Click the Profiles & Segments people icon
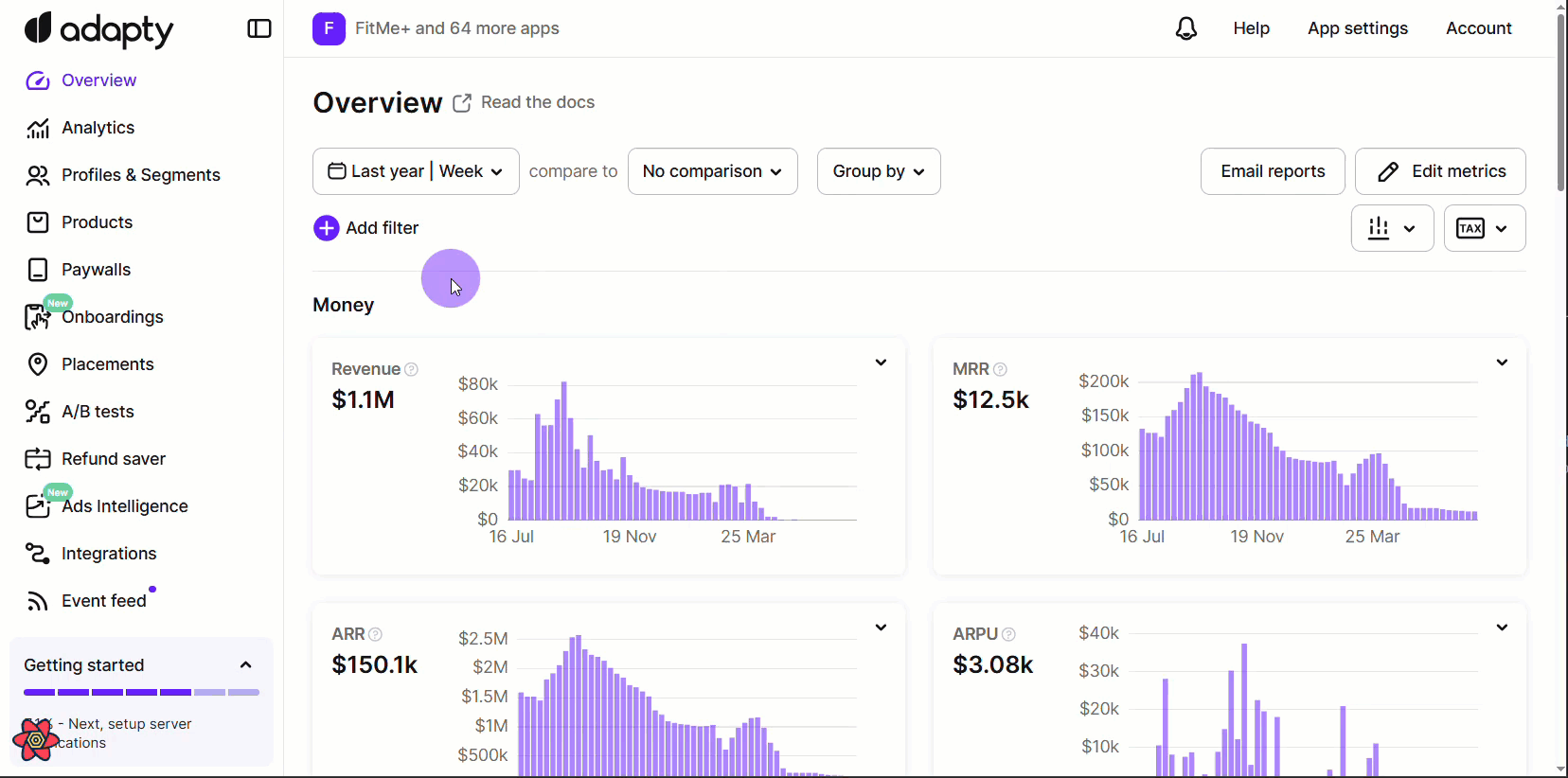Image resolution: width=1568 pixels, height=778 pixels. pos(38,175)
